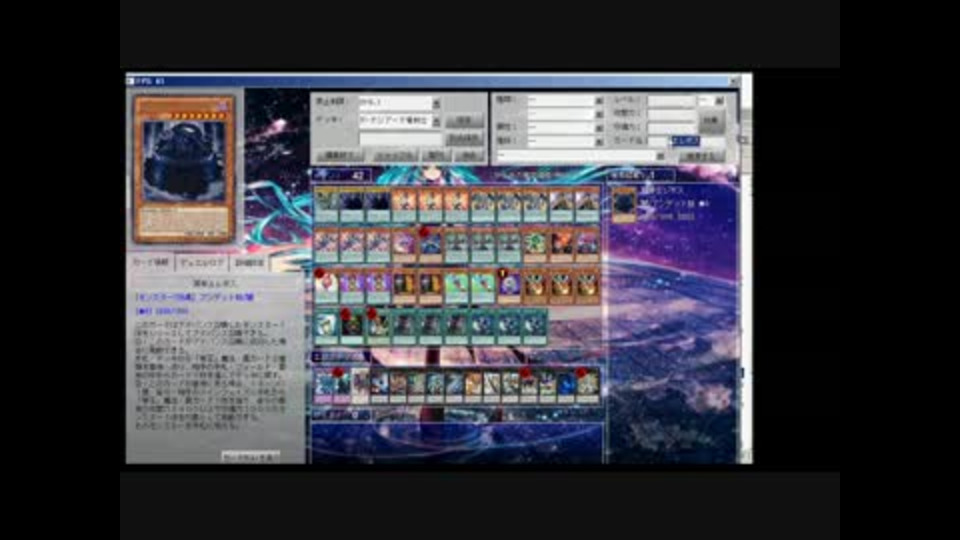Click the second purple card in third deck row
Viewport: 960px width, 540px height.
pyautogui.click(x=378, y=287)
